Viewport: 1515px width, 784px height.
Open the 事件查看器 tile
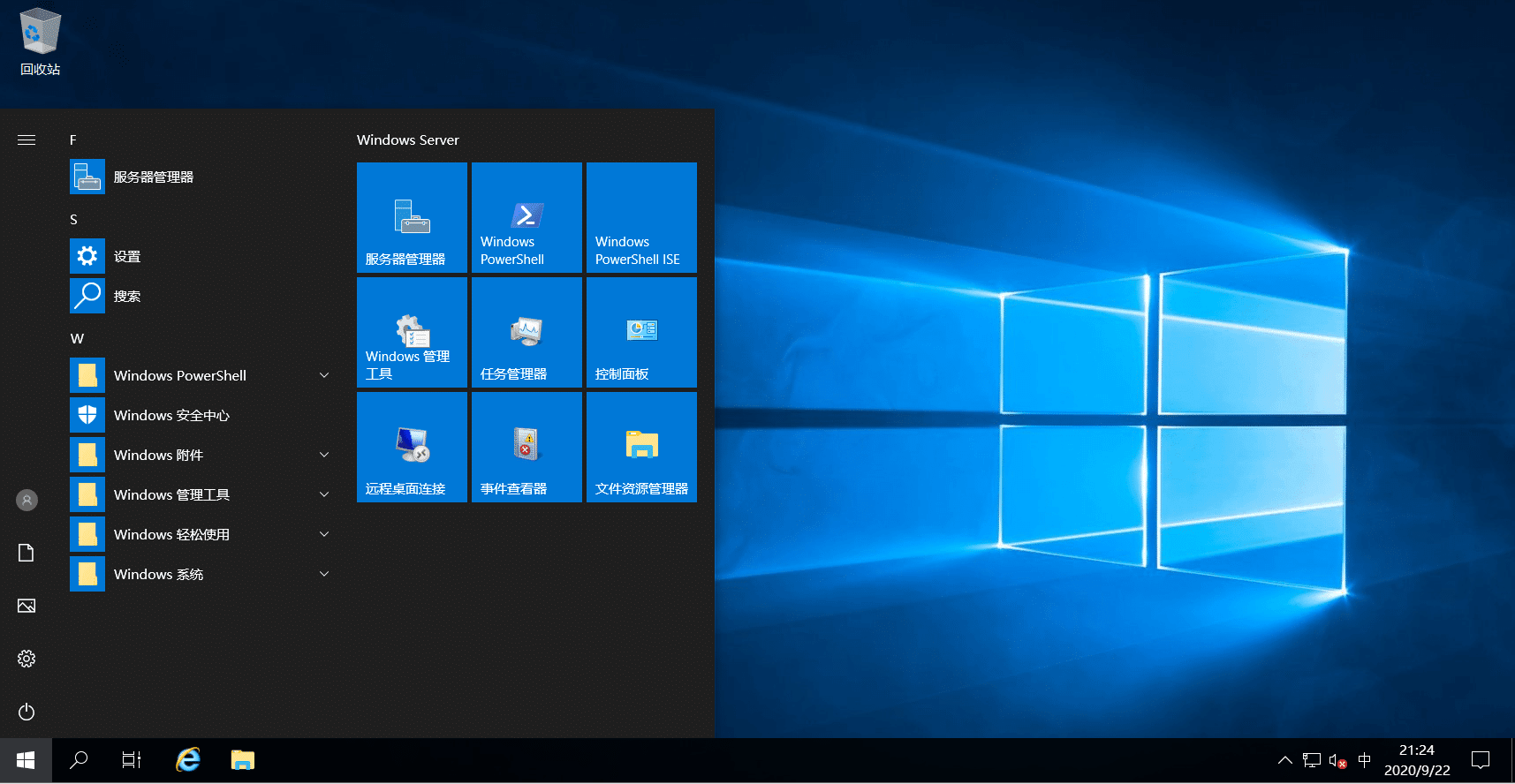(x=526, y=447)
